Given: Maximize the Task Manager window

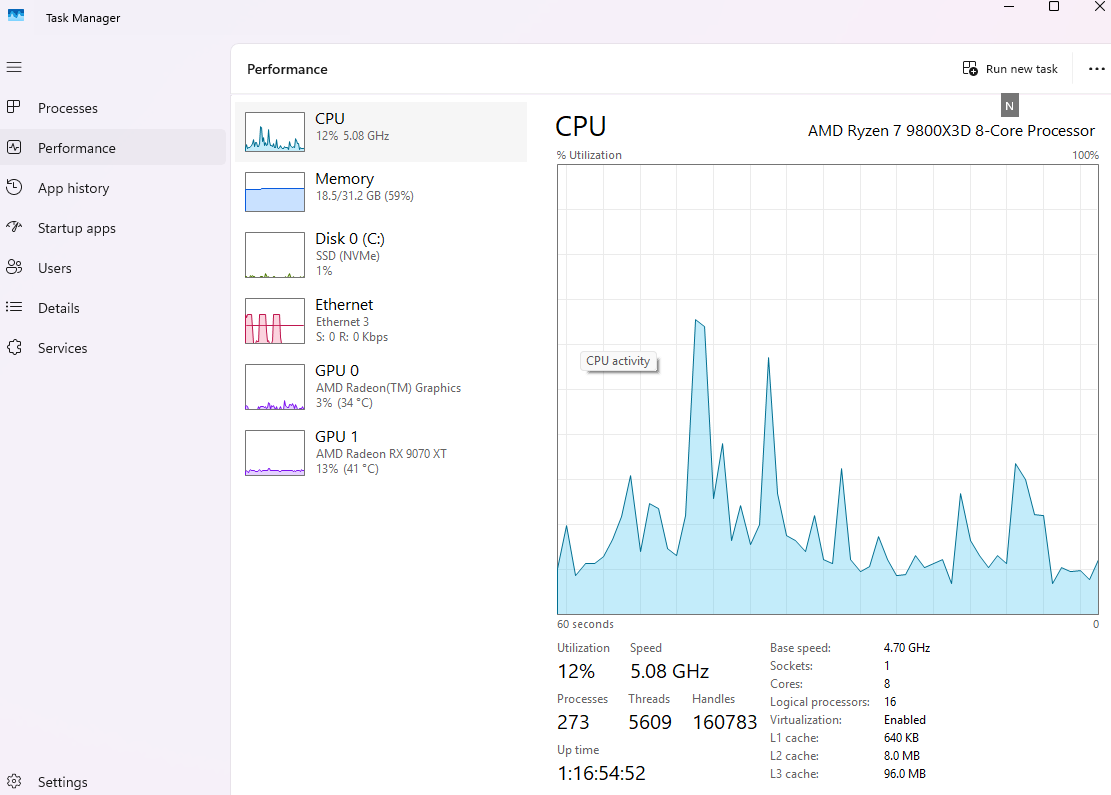Looking at the screenshot, I should [1053, 7].
